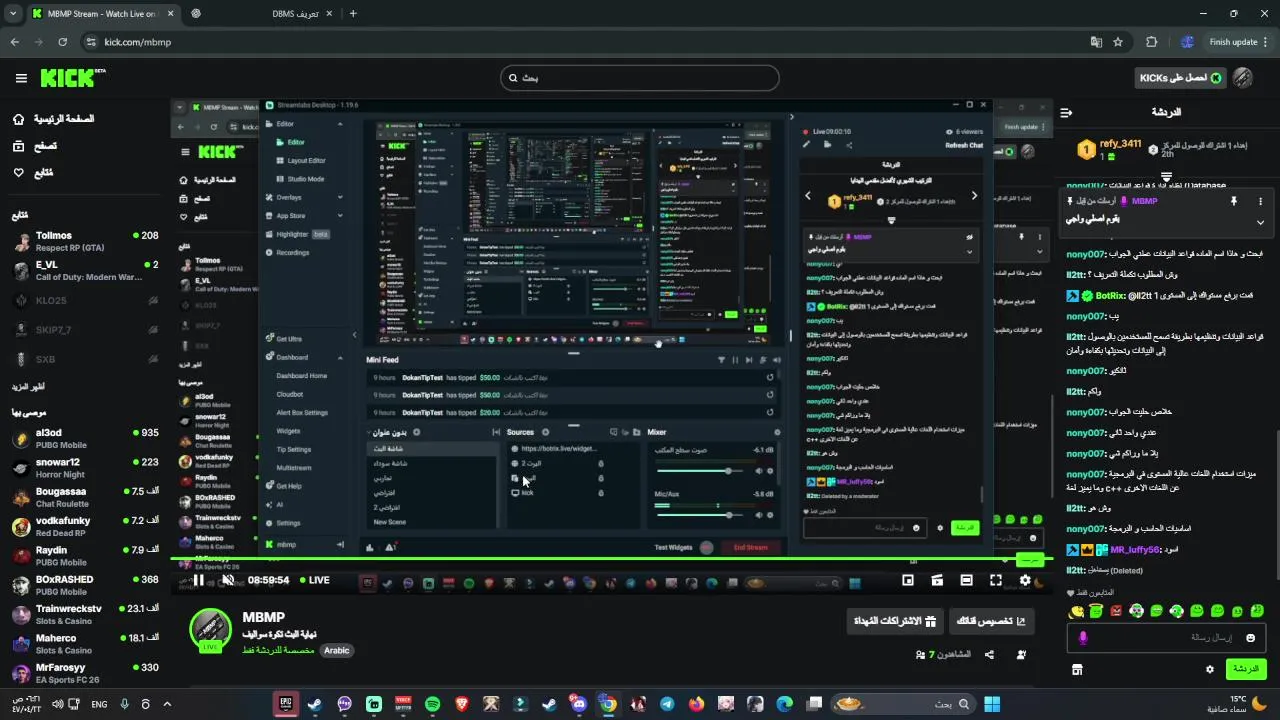
Task: Click the green stream progress bar
Action: pos(610,559)
